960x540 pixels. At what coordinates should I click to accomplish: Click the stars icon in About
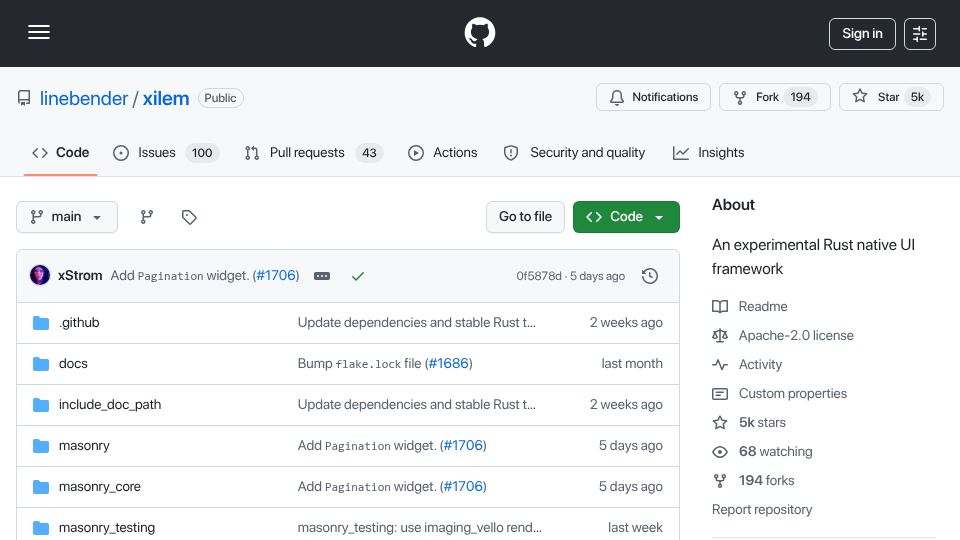point(720,422)
